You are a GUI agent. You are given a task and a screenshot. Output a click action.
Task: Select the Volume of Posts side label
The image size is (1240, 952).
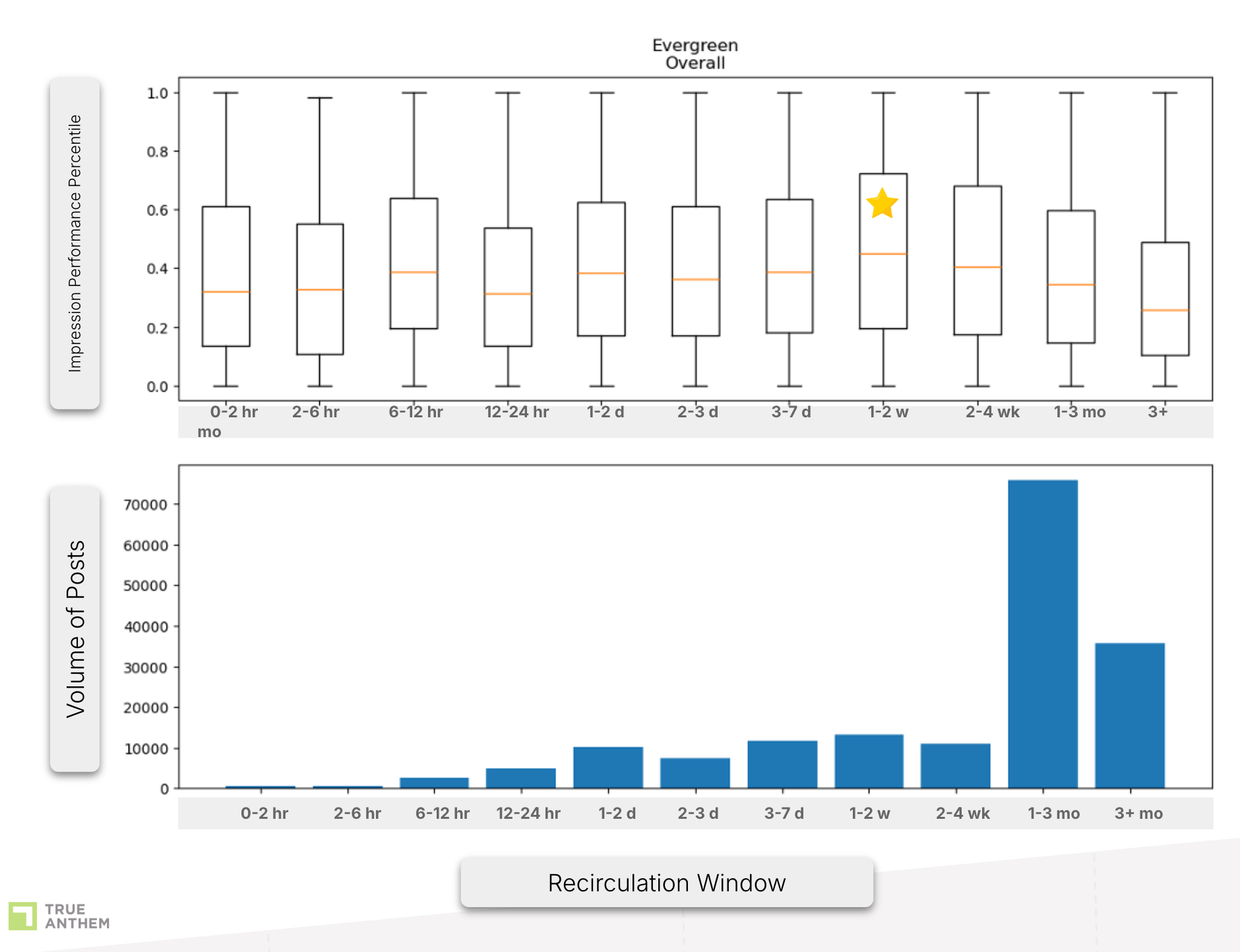[75, 629]
